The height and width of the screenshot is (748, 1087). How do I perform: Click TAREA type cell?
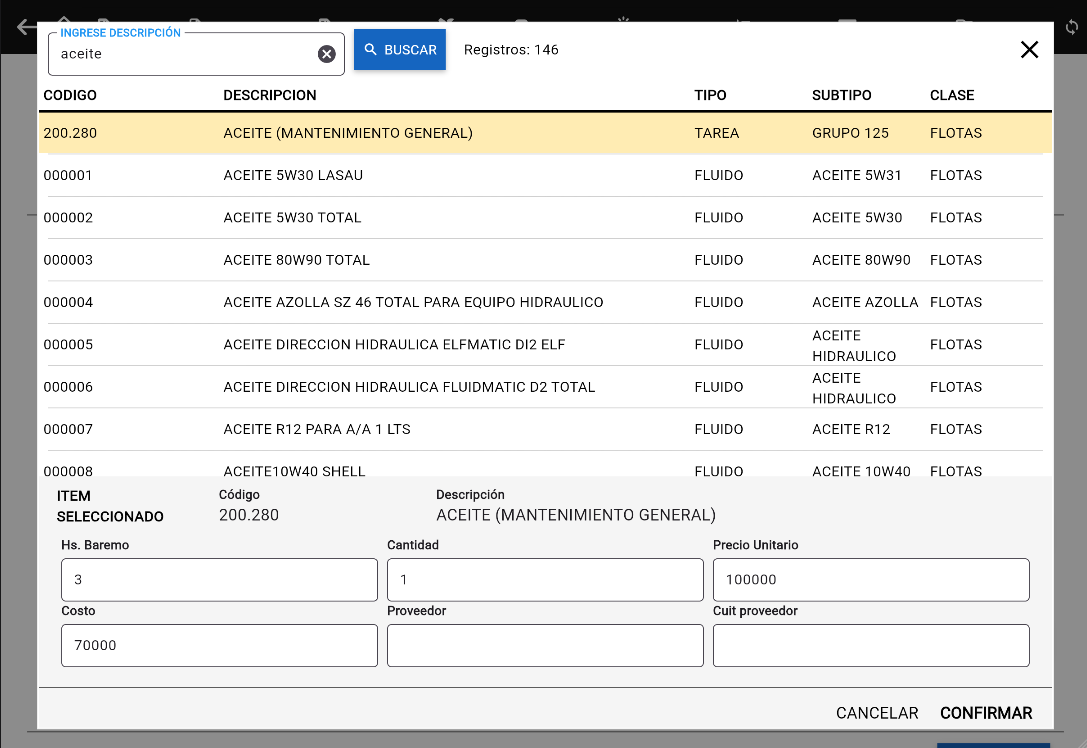[717, 133]
